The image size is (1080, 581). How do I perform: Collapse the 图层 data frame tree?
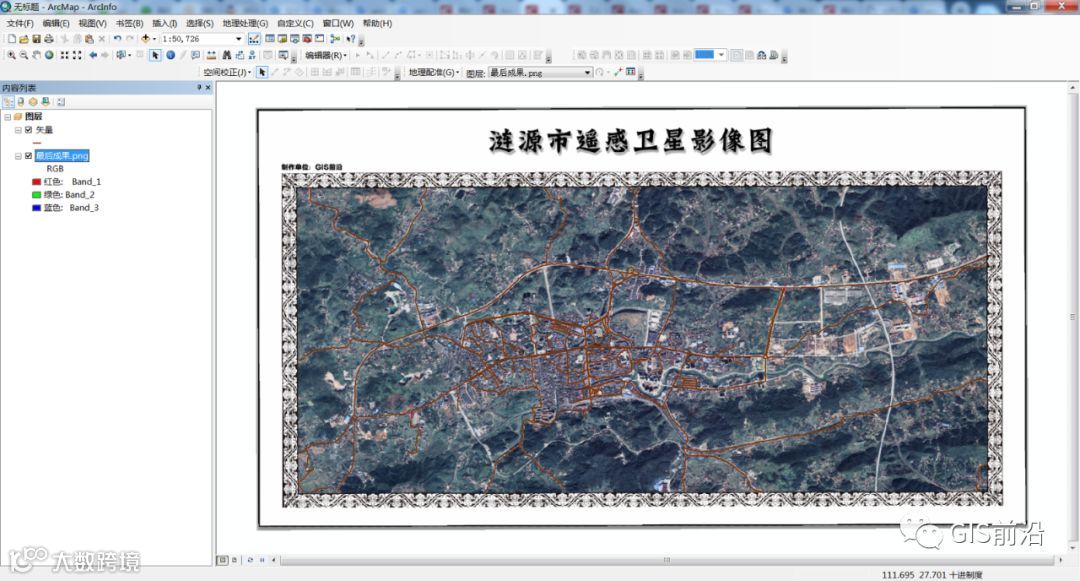[7, 117]
